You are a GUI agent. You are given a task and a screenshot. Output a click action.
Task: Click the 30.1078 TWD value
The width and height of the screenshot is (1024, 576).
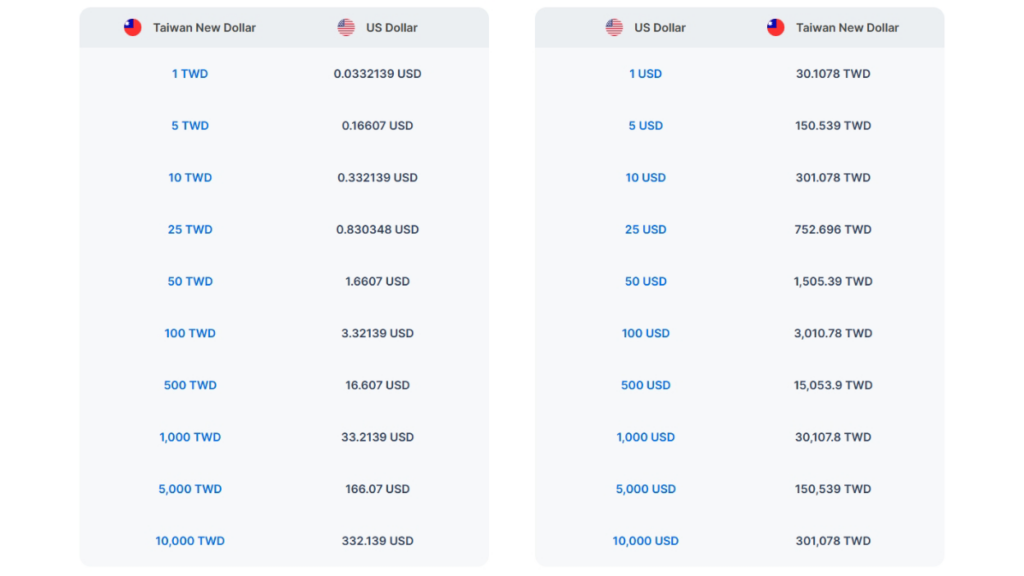pos(833,74)
